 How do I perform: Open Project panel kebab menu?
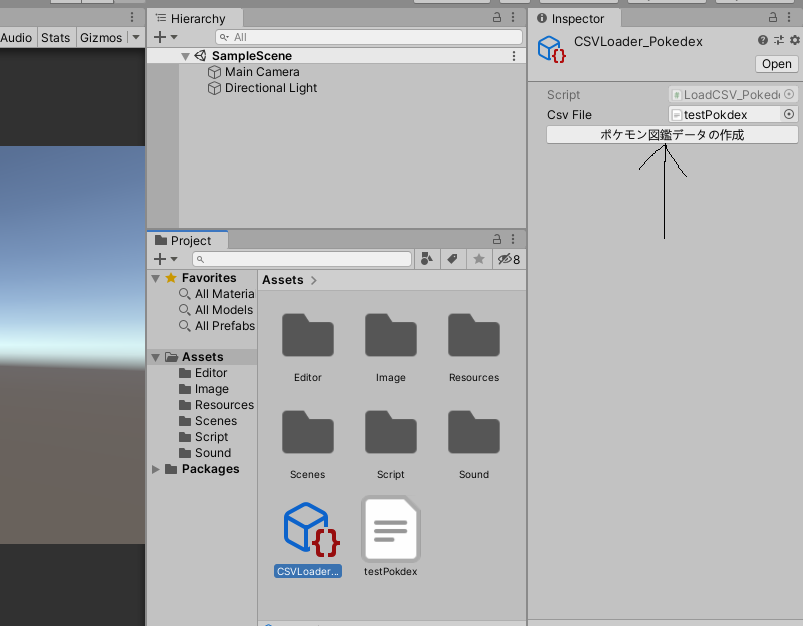tap(513, 239)
